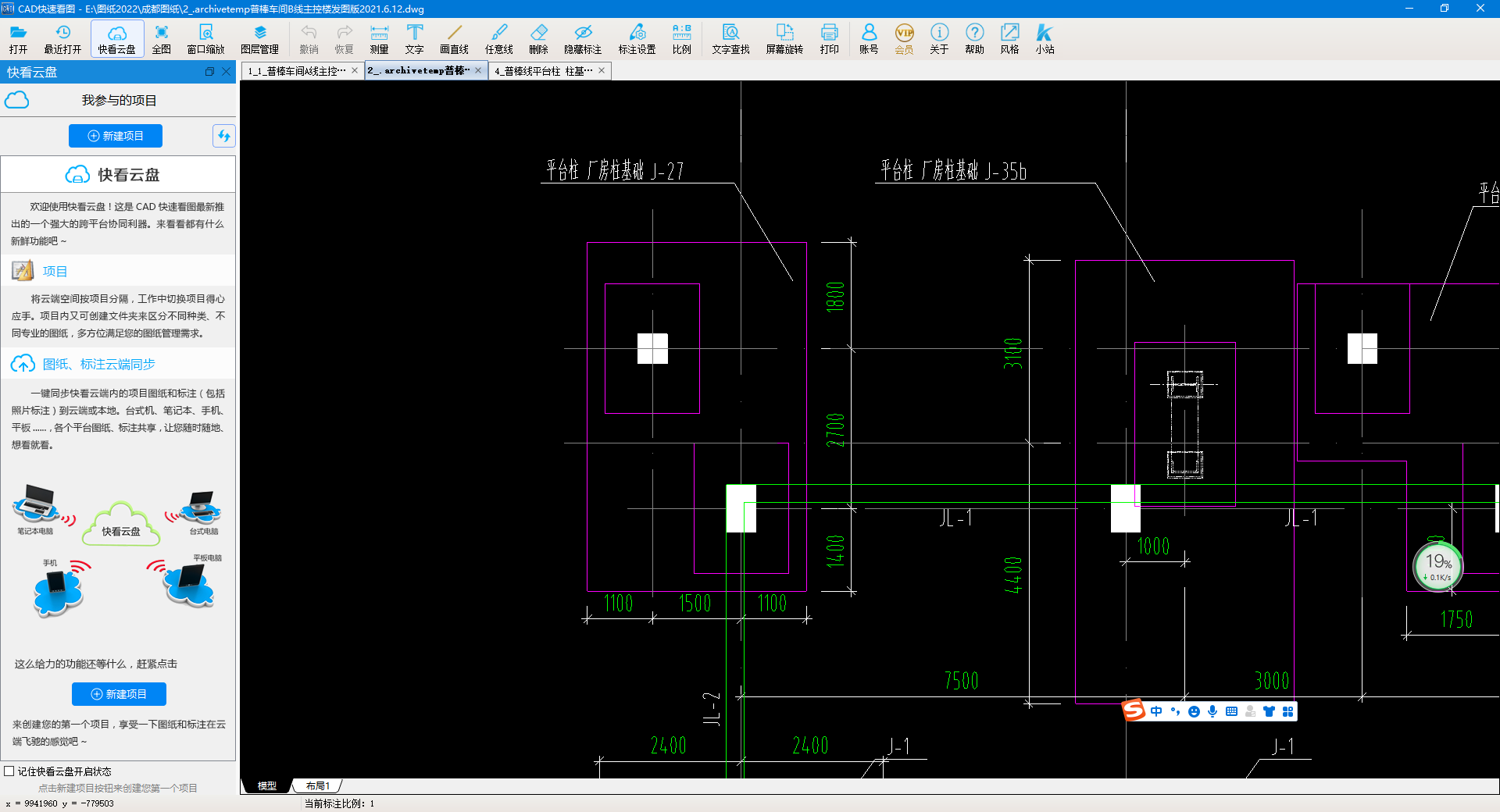Click Sogou input method S logo
The image size is (1500, 812).
click(1134, 710)
